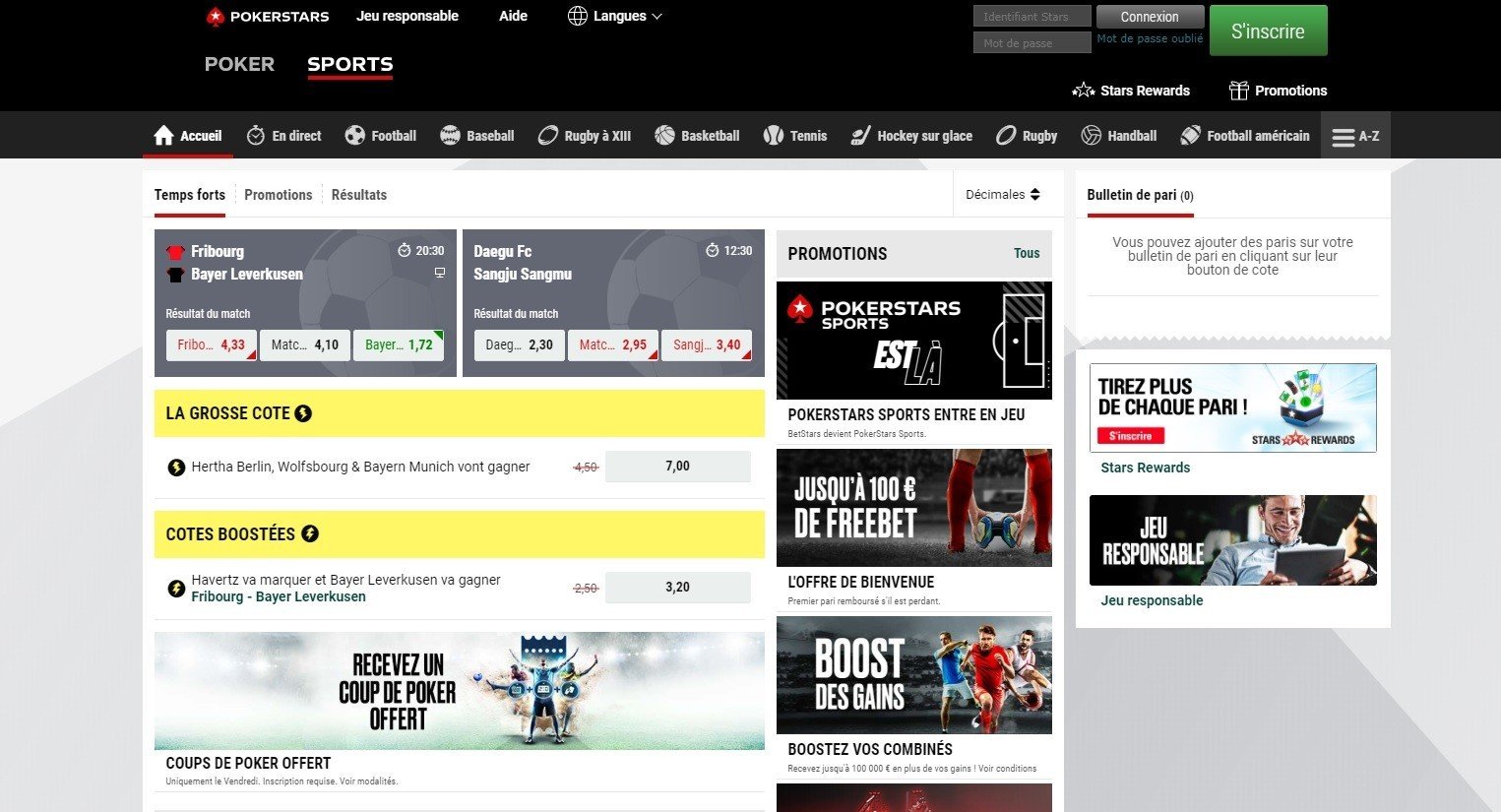Open the Aide link
This screenshot has height=812, width=1501.
[513, 16]
